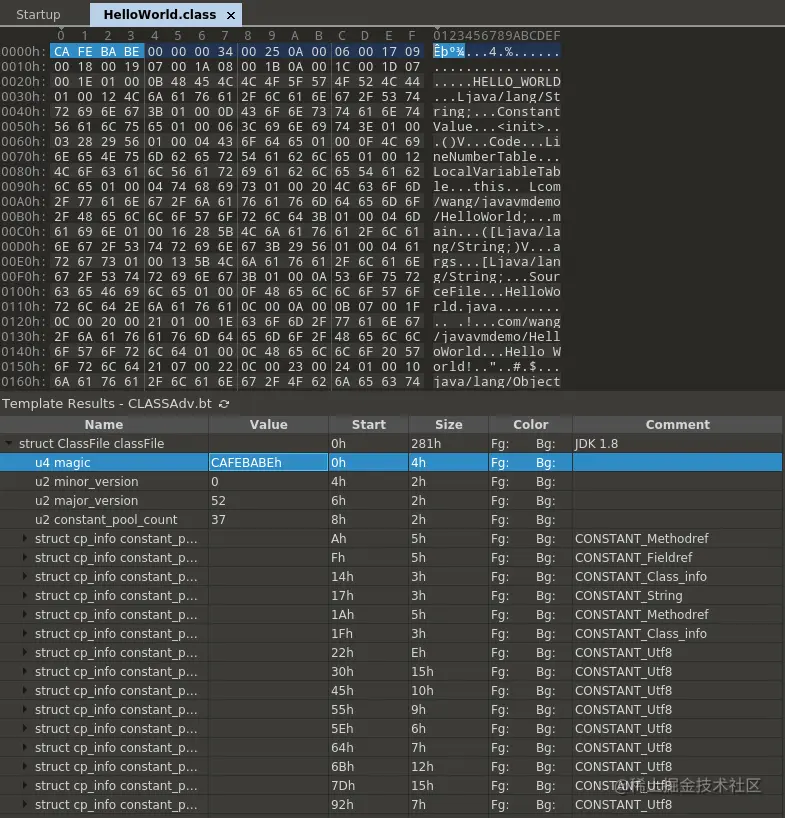Click the Start column header

(369, 425)
